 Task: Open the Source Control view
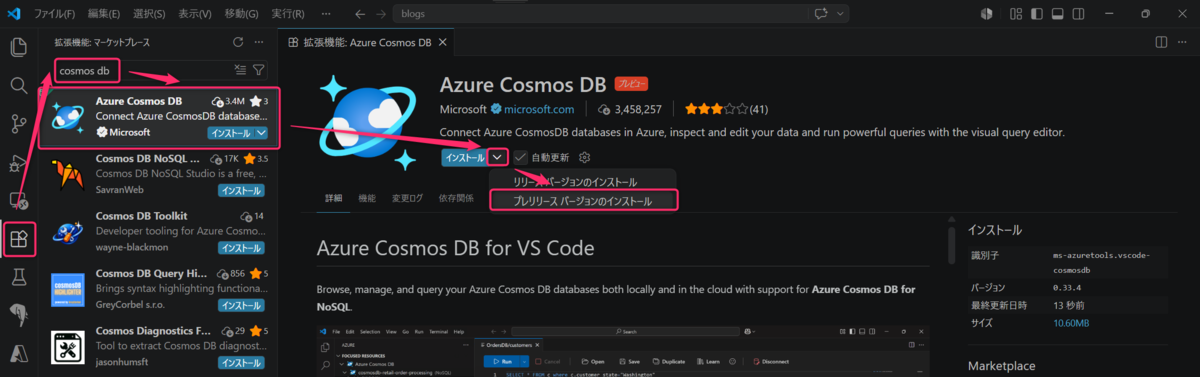[x=18, y=124]
